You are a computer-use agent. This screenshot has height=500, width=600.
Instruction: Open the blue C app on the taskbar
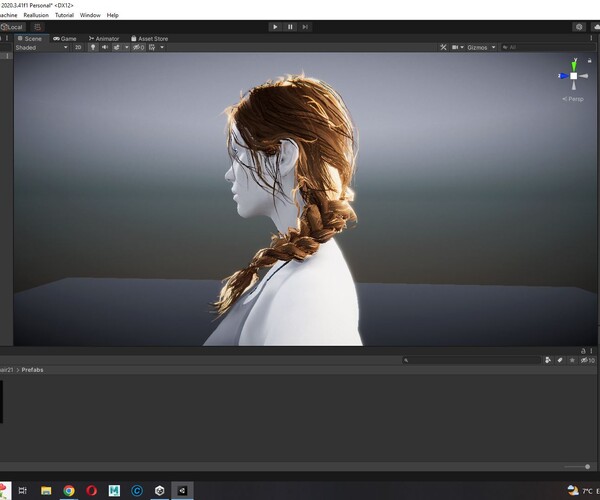137,490
